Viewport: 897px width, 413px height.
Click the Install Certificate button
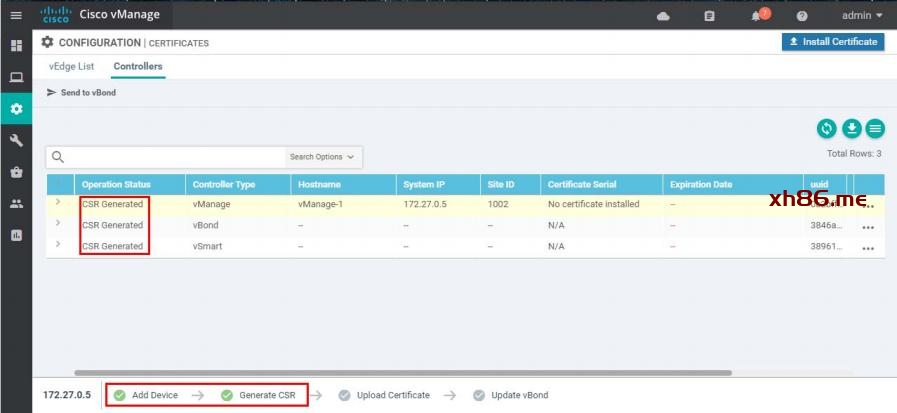(833, 42)
